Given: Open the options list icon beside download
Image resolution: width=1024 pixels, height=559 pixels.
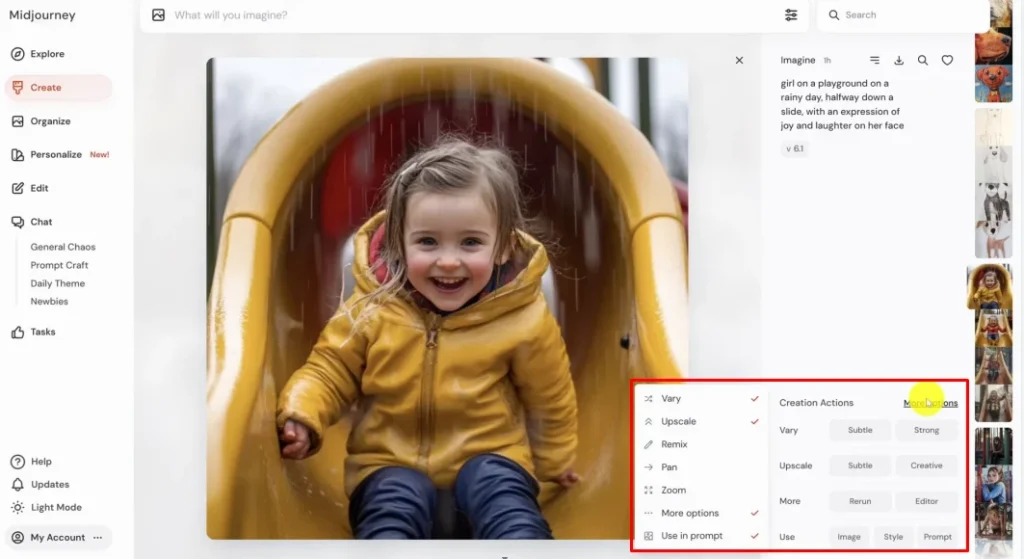Looking at the screenshot, I should click(x=875, y=60).
